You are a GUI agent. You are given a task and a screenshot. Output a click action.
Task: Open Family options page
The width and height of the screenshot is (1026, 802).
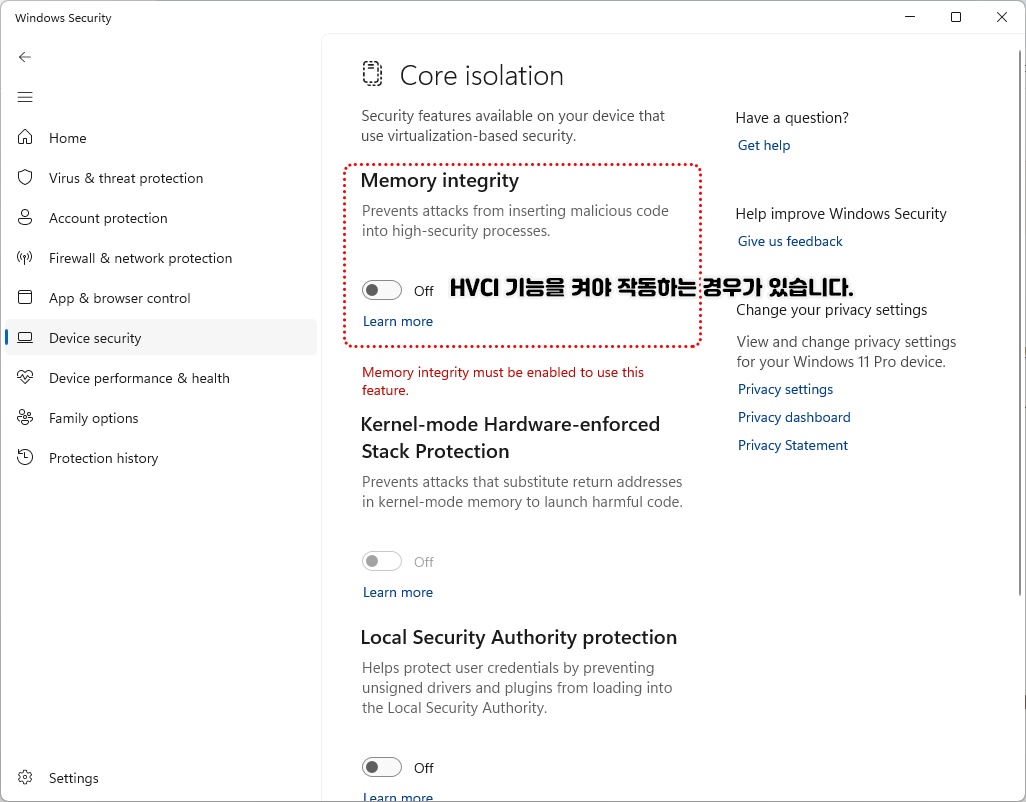[x=161, y=418]
